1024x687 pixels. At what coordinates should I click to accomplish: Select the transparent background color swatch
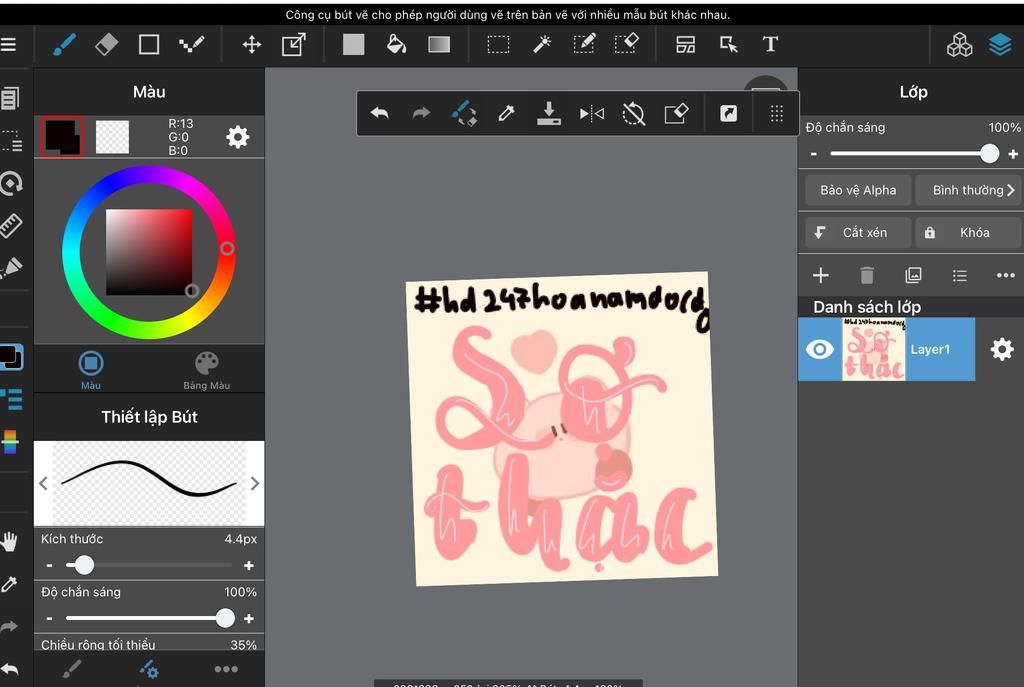[x=112, y=136]
